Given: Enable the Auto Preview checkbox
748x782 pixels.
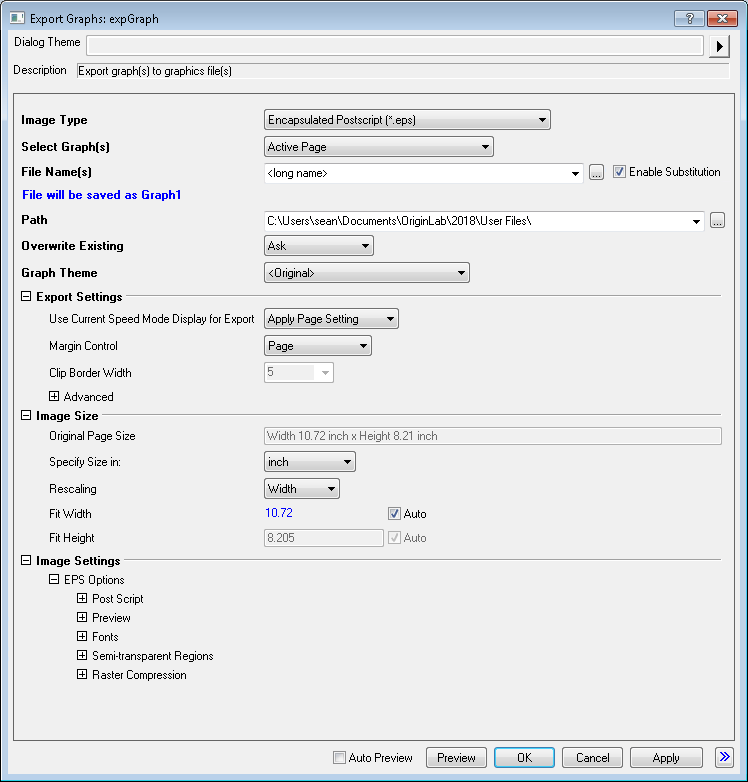Looking at the screenshot, I should tap(340, 758).
